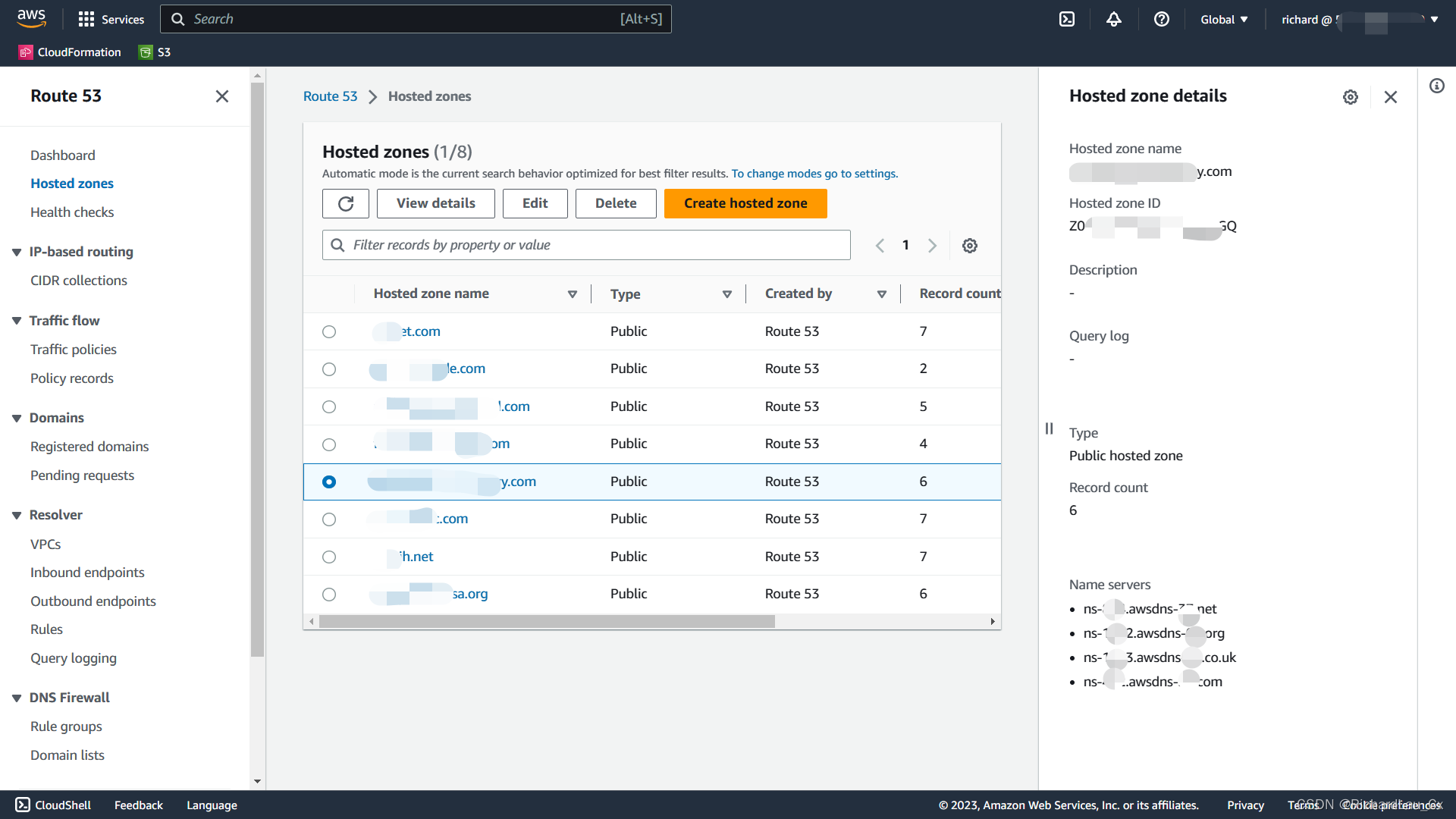Screen dimensions: 1456x819
Task: Open Hosted zones in the sidebar
Action: click(72, 184)
